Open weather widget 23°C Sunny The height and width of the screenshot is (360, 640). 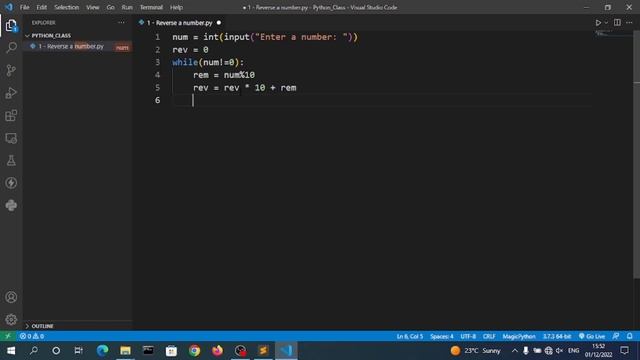pos(476,351)
